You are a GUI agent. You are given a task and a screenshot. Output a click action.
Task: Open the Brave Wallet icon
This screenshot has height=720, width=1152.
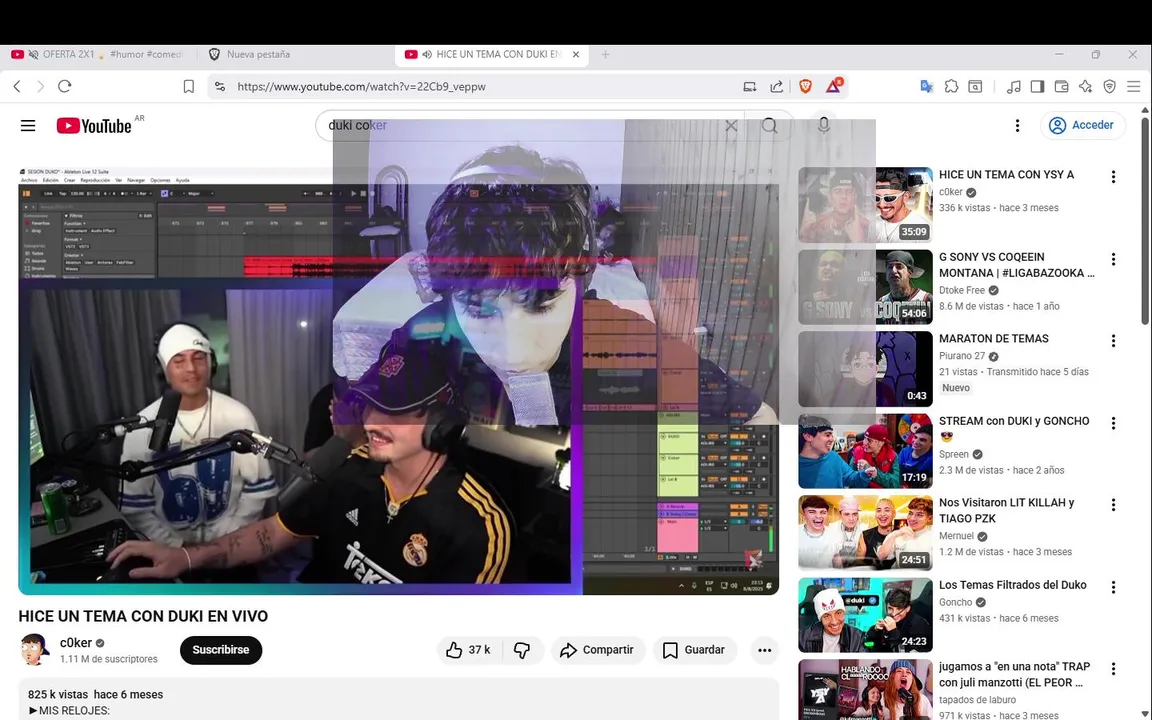[1062, 87]
